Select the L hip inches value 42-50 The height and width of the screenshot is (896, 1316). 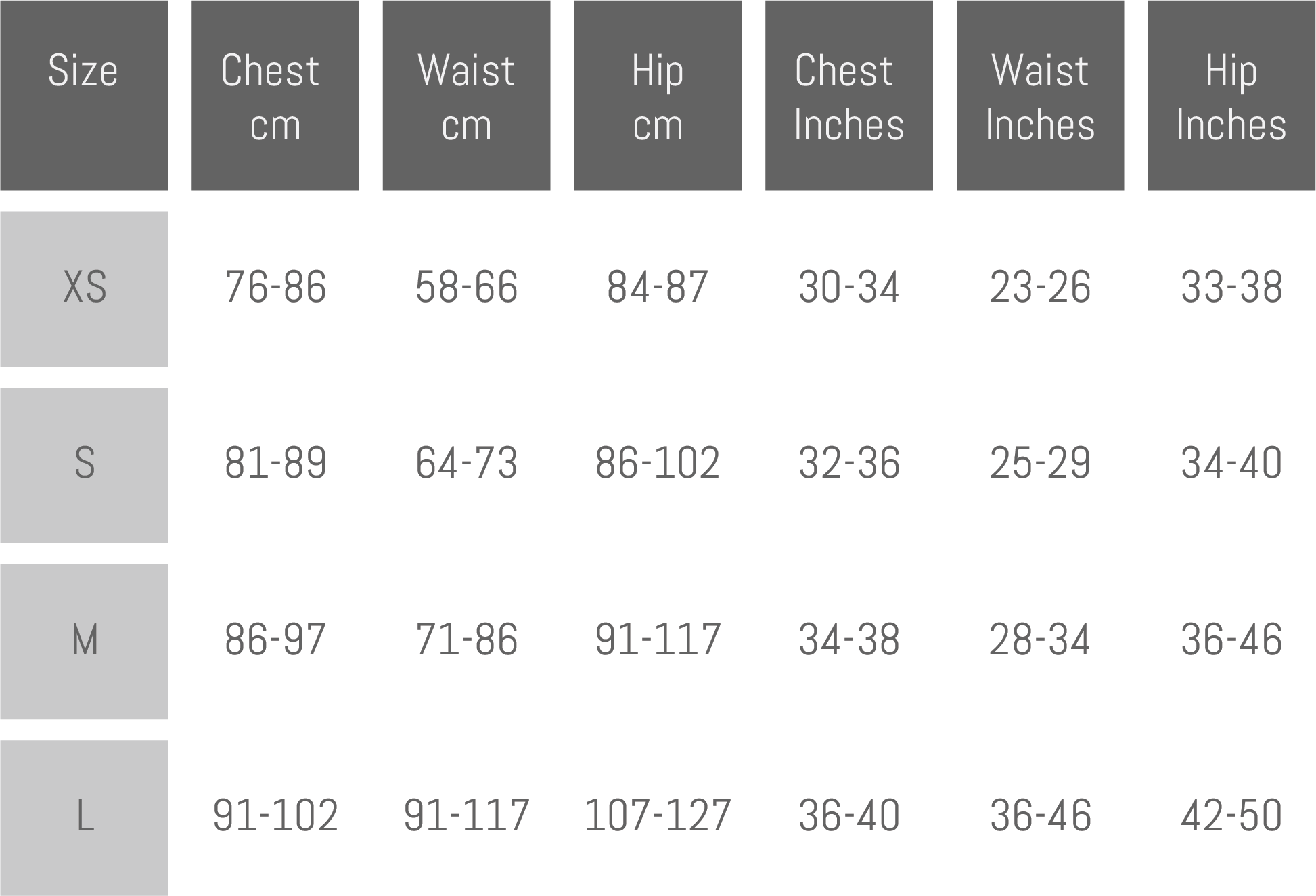point(1231,815)
